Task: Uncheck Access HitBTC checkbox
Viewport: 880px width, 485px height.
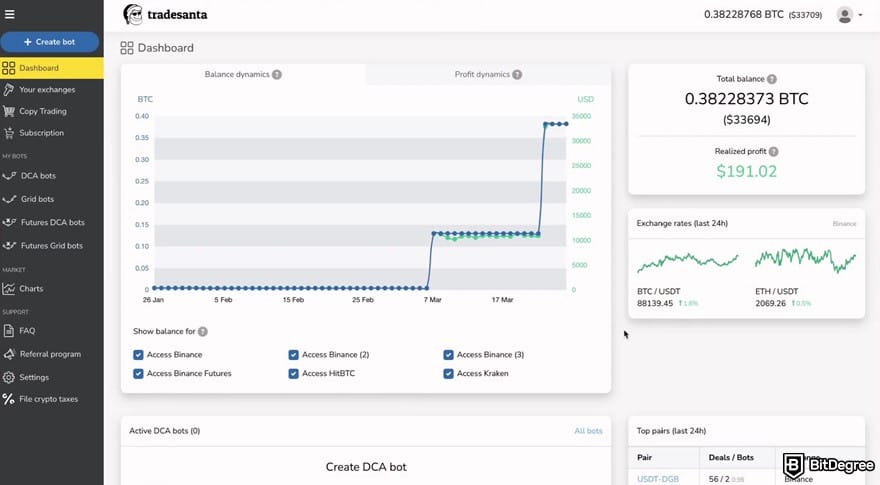Action: 293,373
